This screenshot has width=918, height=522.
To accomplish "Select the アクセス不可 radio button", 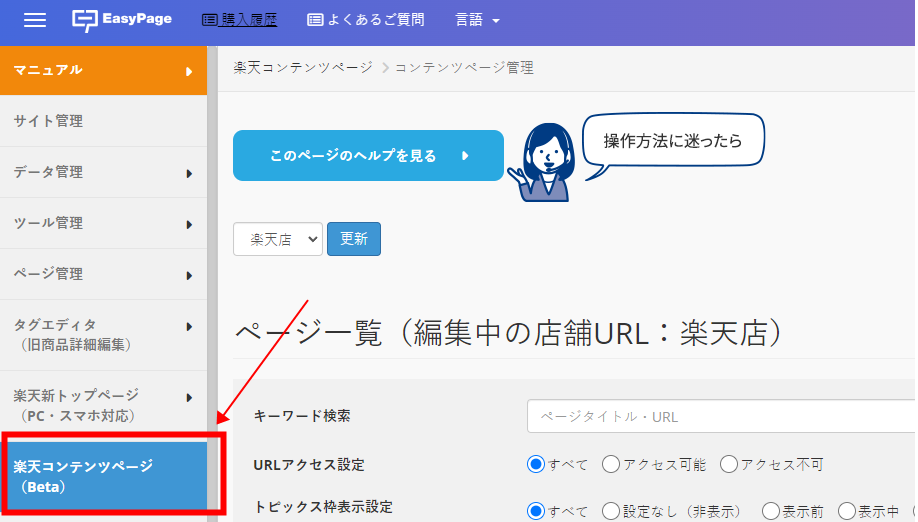I will click(x=729, y=465).
